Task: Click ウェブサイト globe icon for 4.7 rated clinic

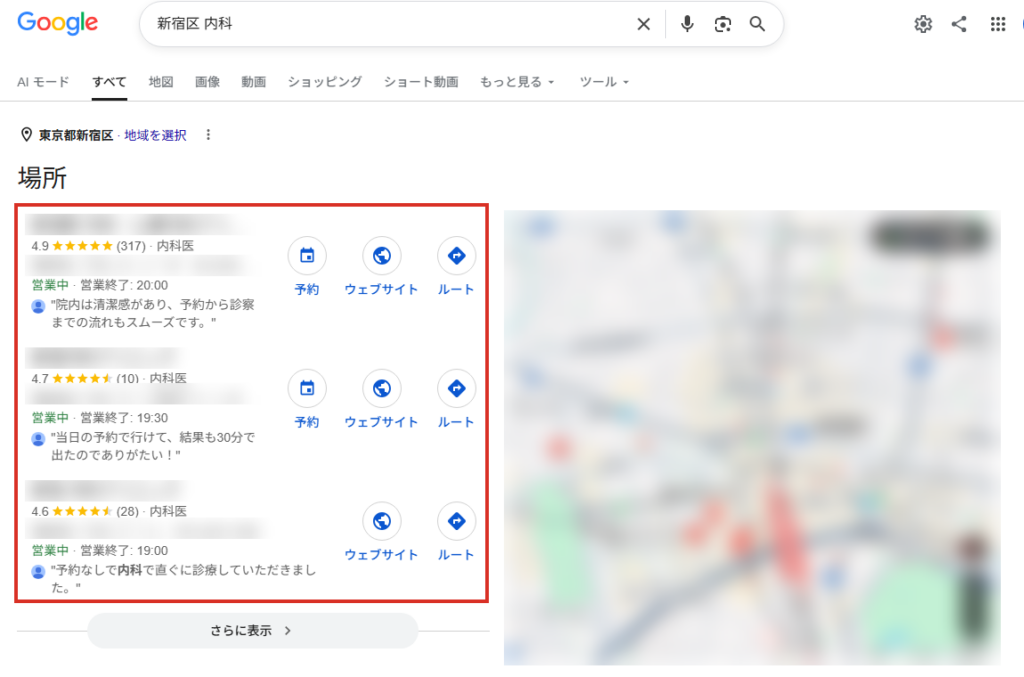Action: click(381, 388)
